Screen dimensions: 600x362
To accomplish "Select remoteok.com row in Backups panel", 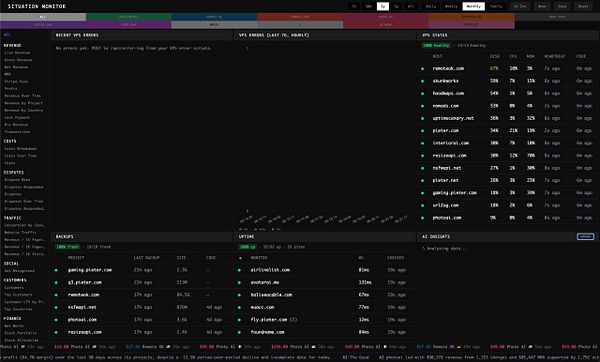I will click(142, 295).
